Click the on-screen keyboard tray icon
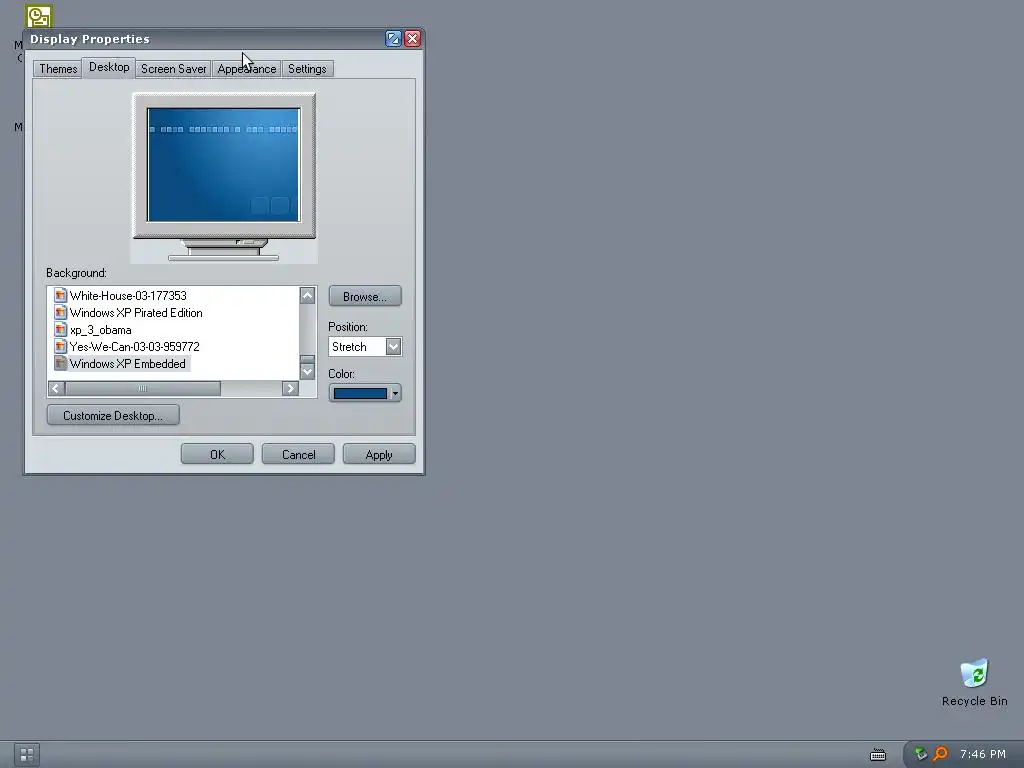The height and width of the screenshot is (768, 1024). [878, 755]
